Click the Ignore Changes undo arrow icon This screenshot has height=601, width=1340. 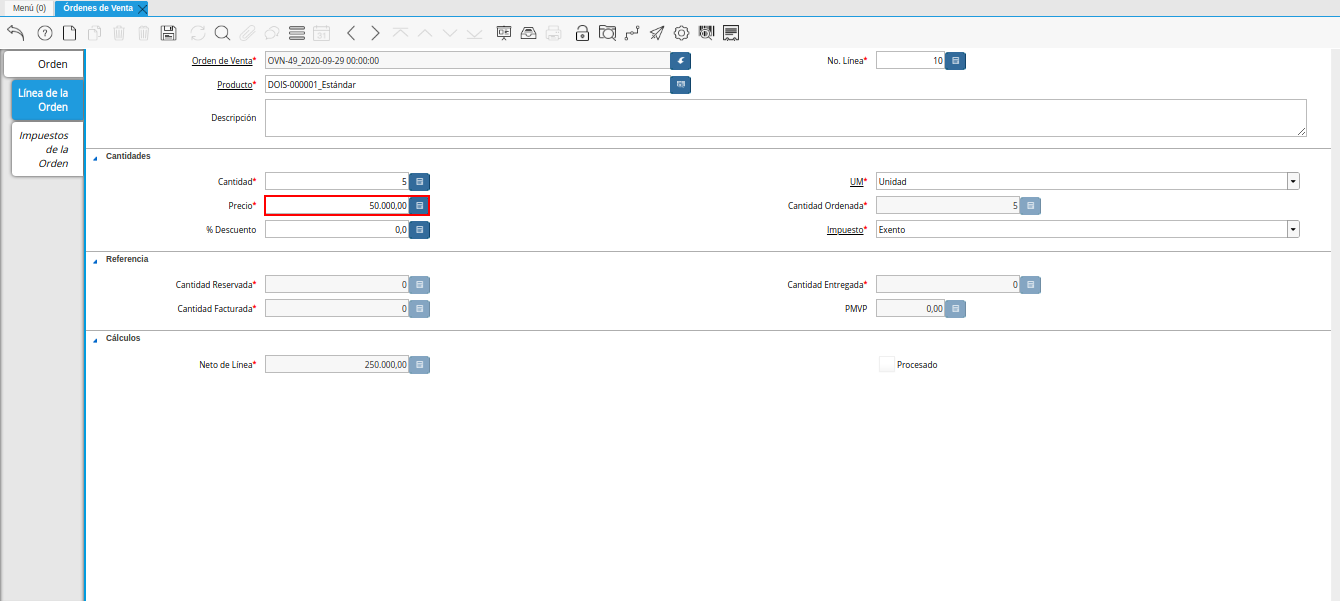[x=16, y=33]
